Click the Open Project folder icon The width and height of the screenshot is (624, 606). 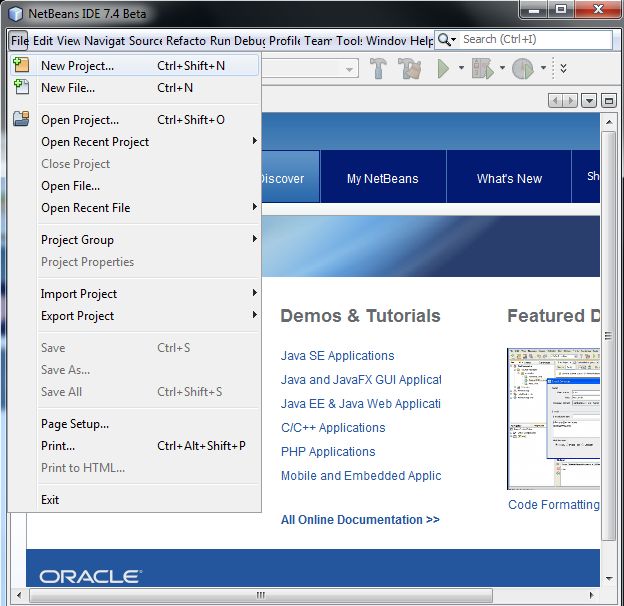21,119
